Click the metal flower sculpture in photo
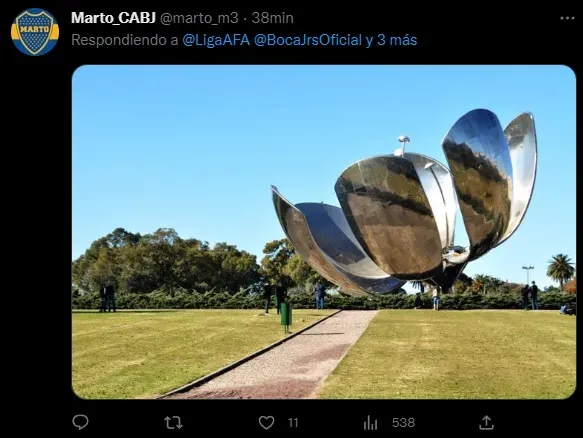This screenshot has height=438, width=583. [404, 203]
